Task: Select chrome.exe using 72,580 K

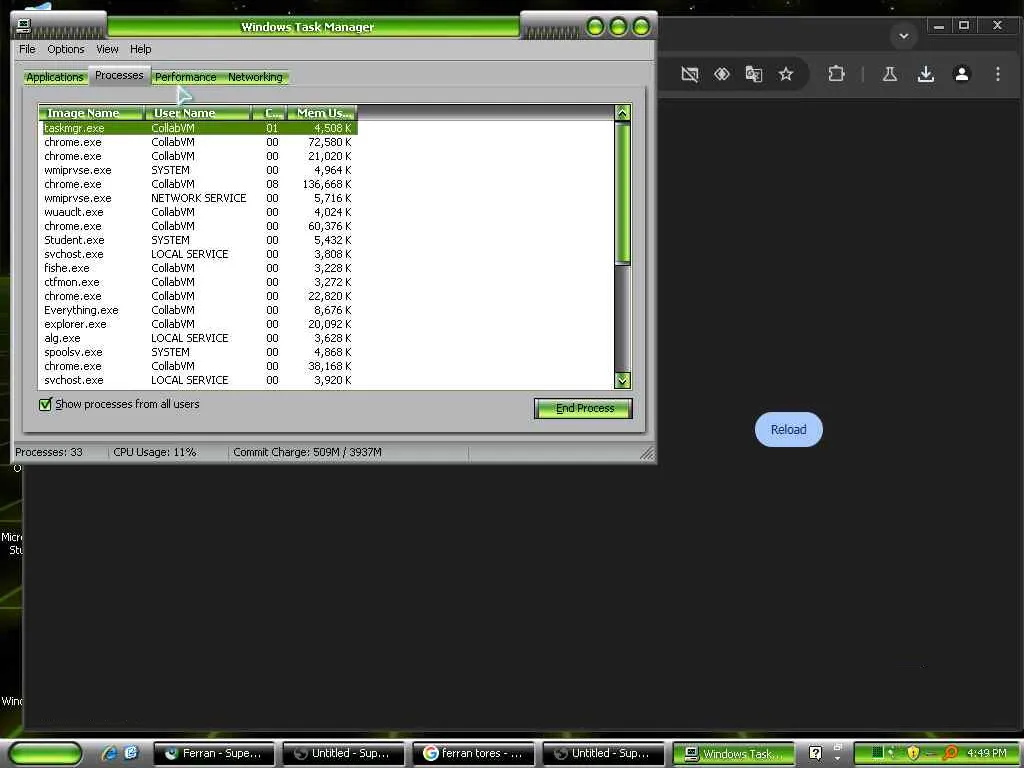Action: [x=198, y=142]
